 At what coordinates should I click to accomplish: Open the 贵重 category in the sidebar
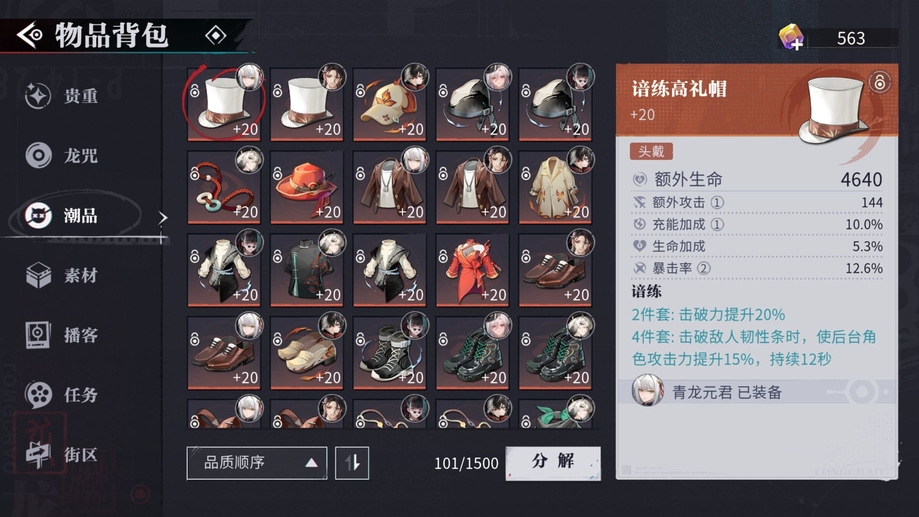(x=62, y=96)
